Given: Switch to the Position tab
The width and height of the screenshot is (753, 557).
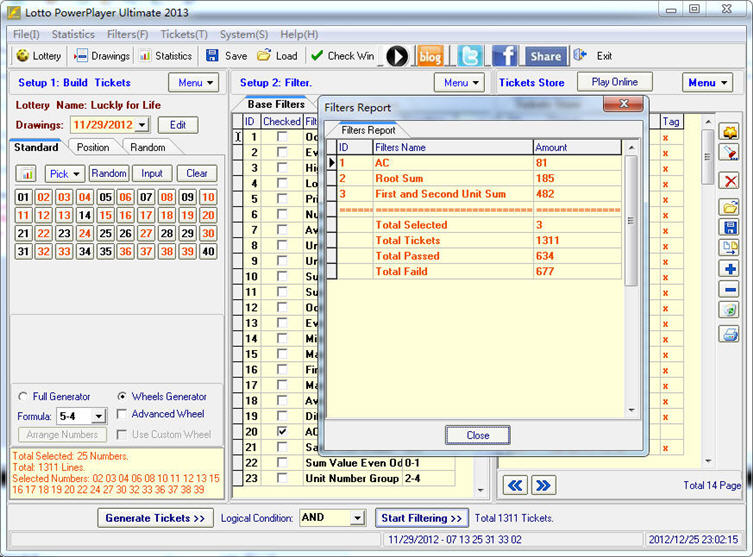Looking at the screenshot, I should pyautogui.click(x=93, y=147).
